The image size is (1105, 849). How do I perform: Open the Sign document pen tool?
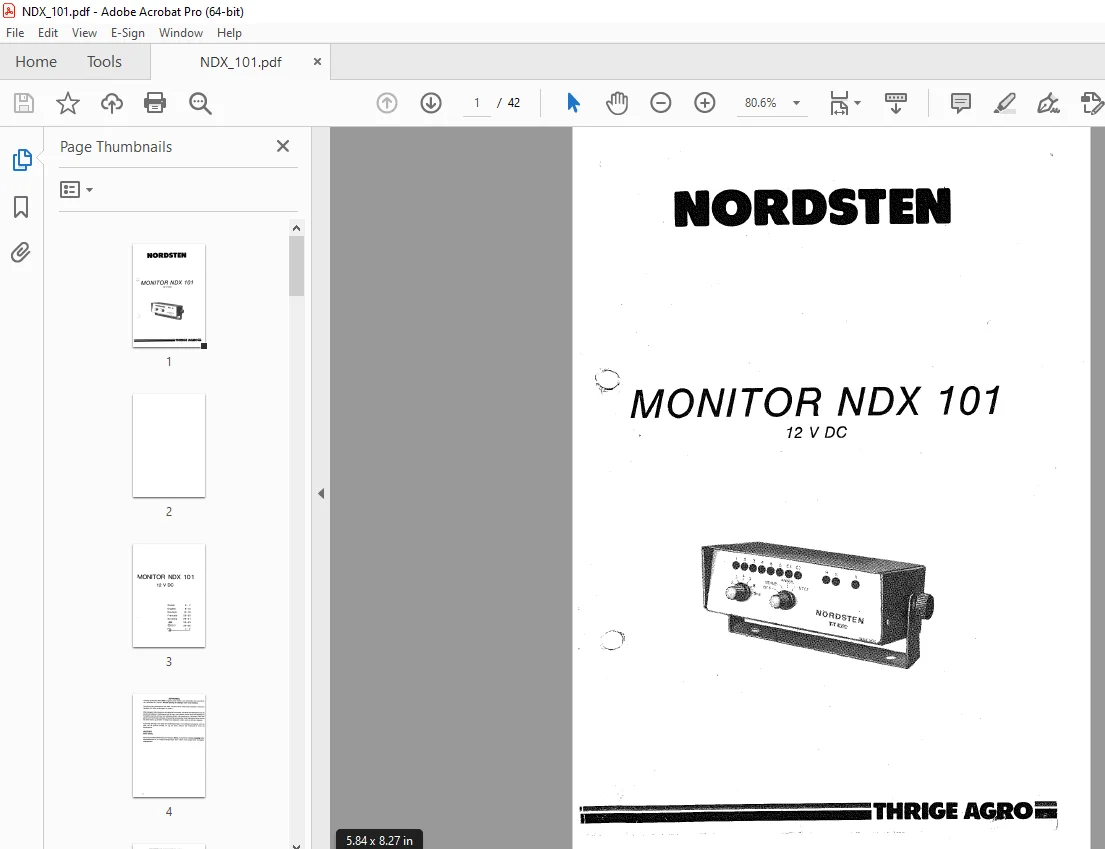coord(1048,103)
